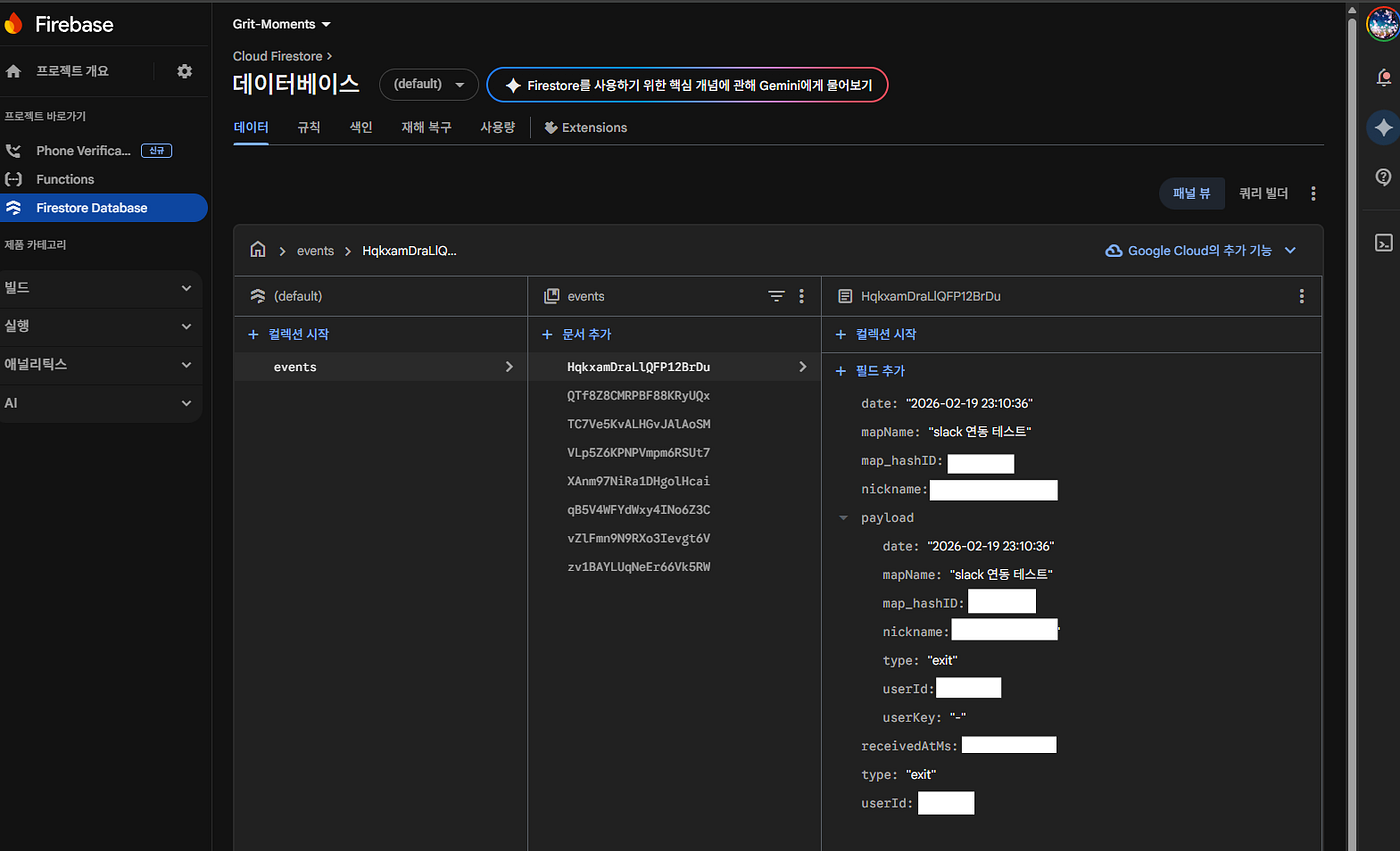Open the Functions sidebar item

point(64,179)
